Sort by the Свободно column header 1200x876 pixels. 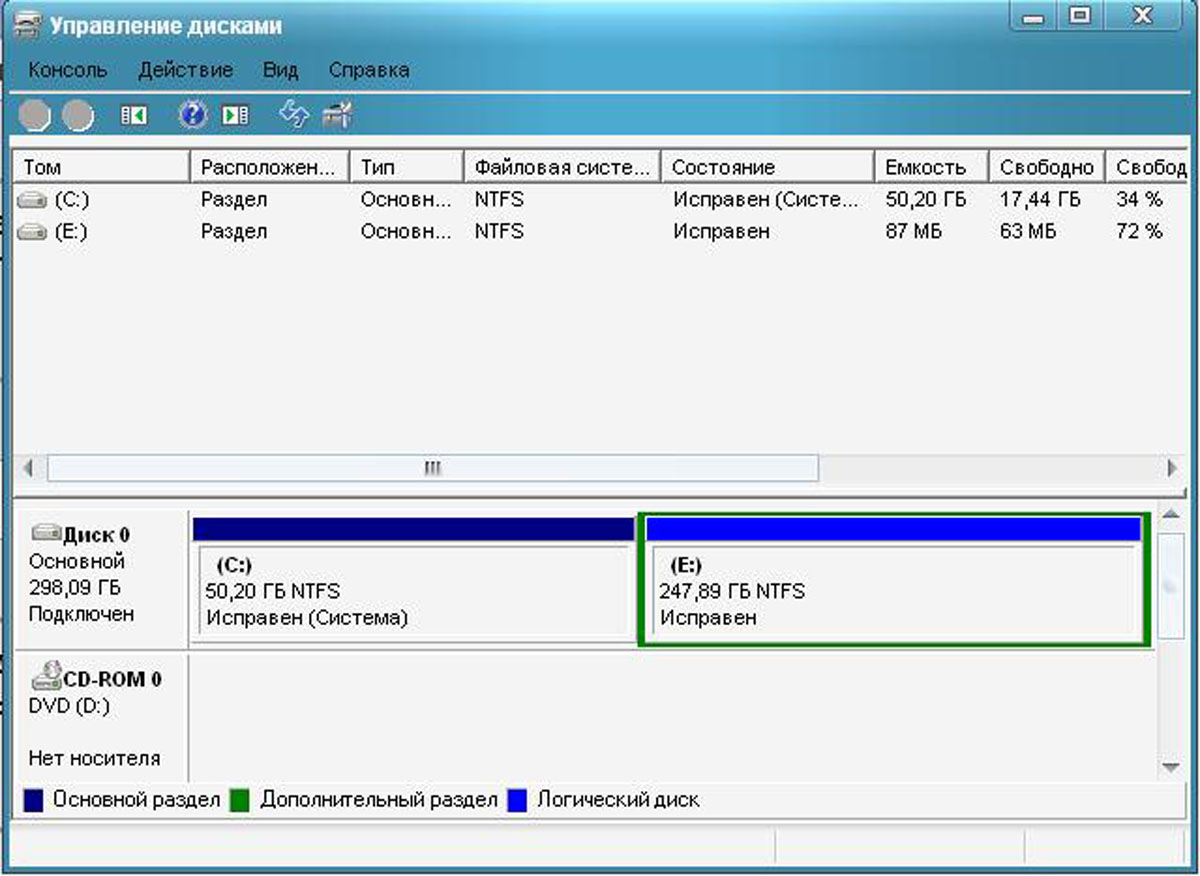tap(1047, 167)
